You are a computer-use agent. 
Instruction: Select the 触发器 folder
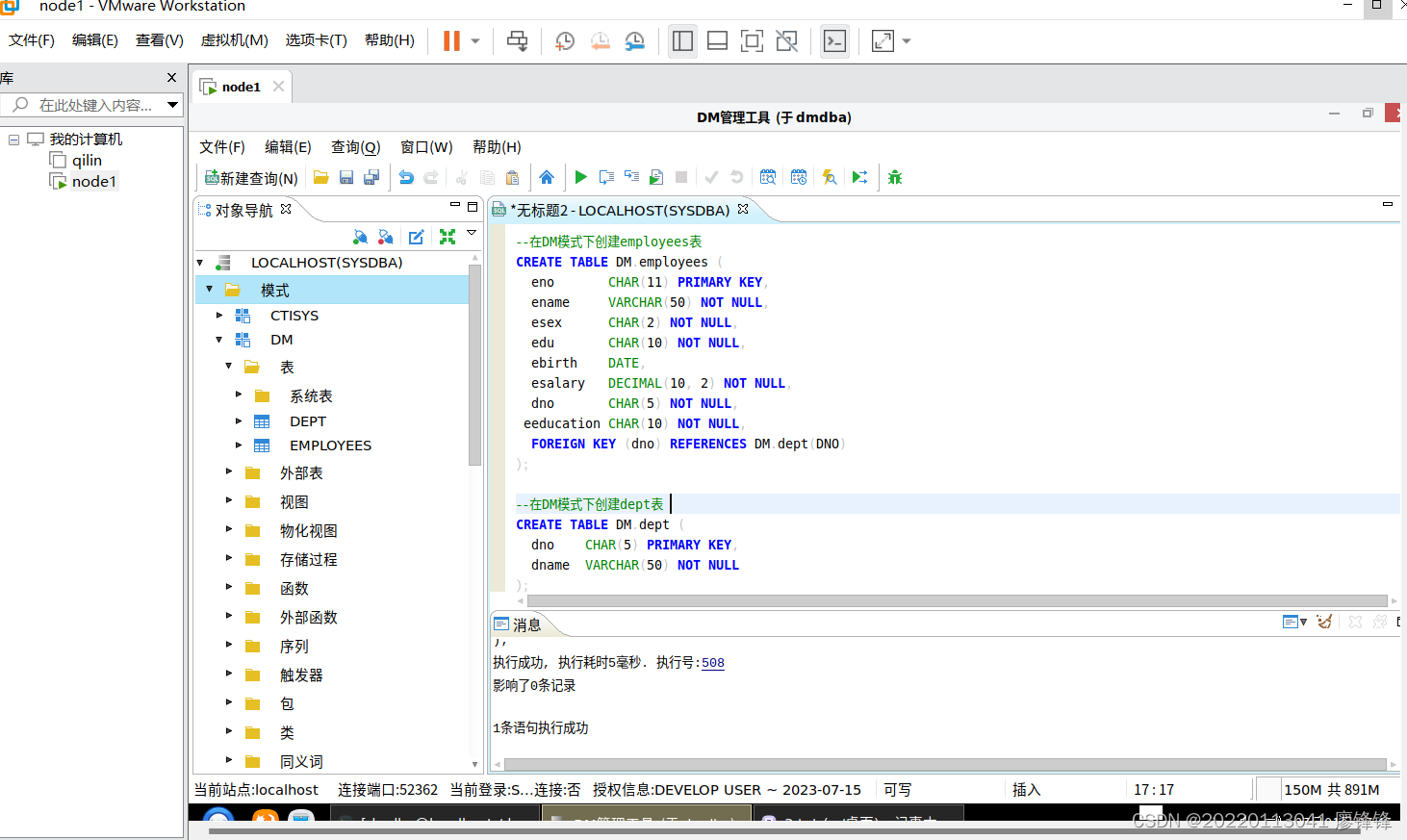click(x=301, y=675)
